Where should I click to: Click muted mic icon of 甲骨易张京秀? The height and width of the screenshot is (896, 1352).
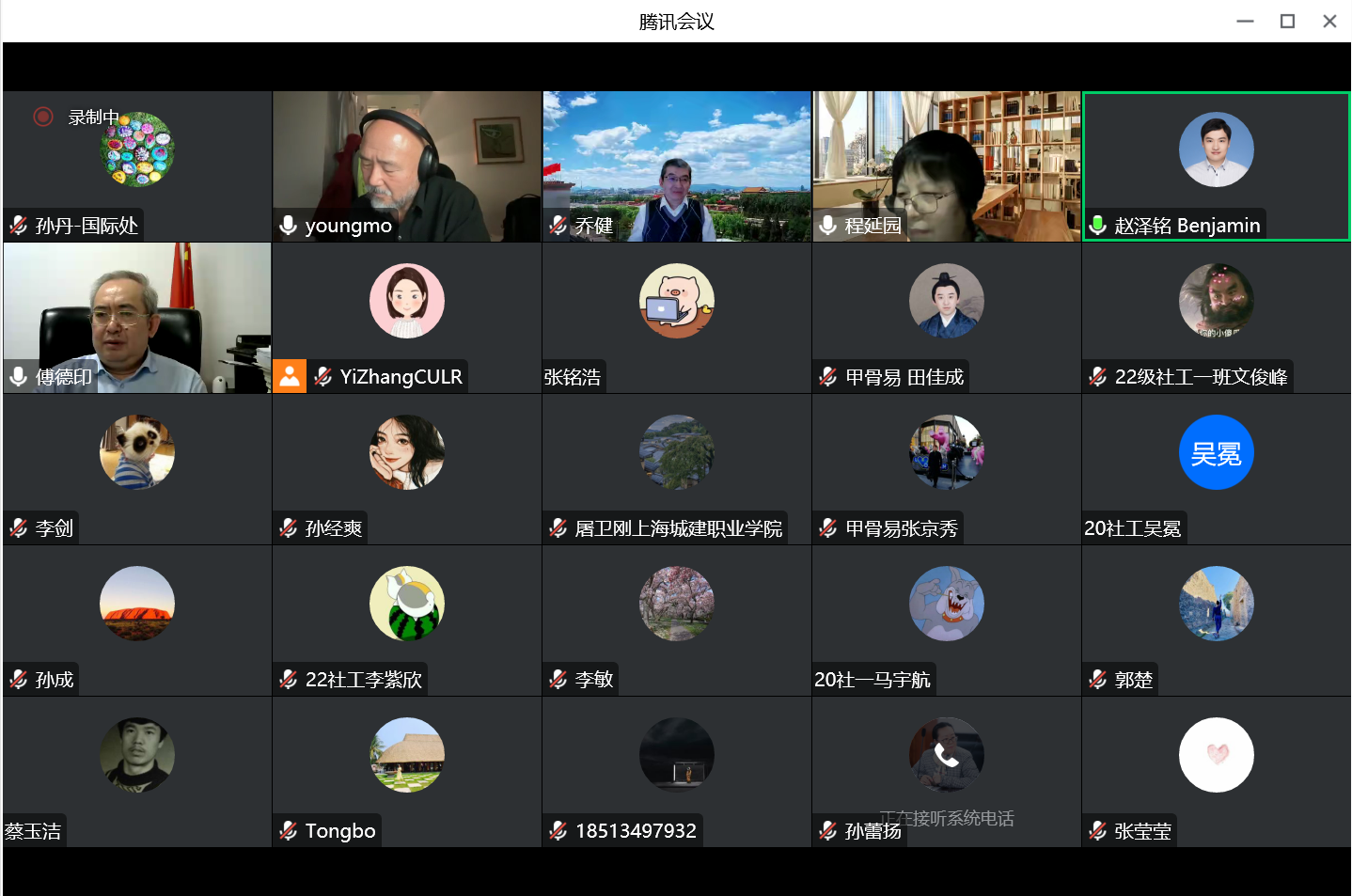(828, 528)
